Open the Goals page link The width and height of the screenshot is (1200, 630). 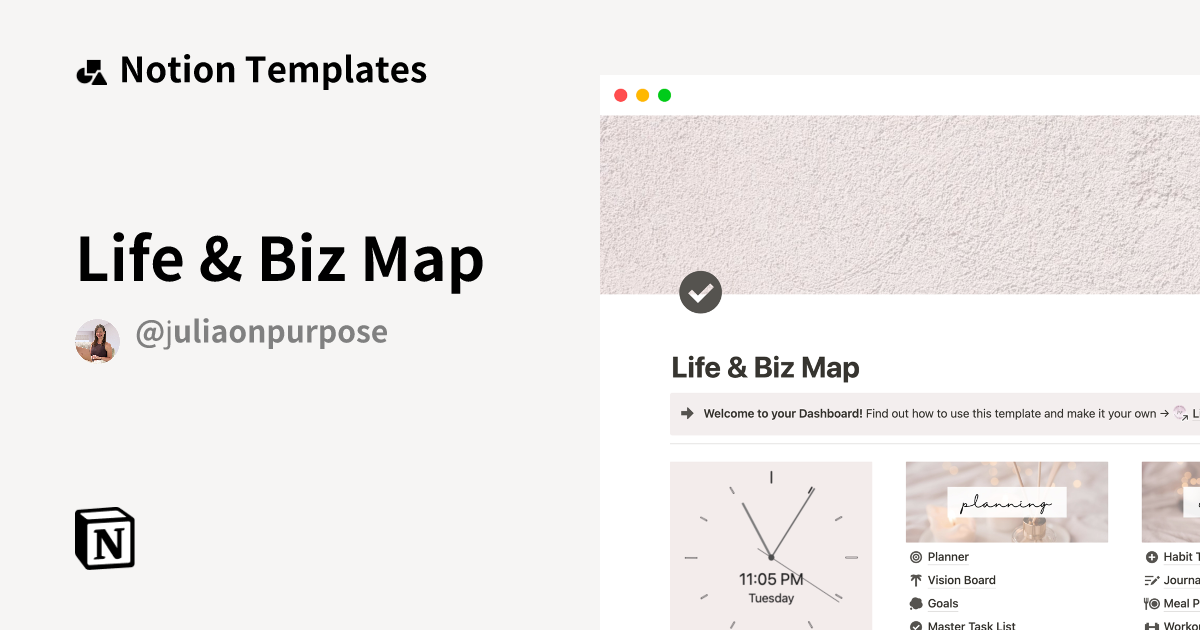(x=943, y=603)
